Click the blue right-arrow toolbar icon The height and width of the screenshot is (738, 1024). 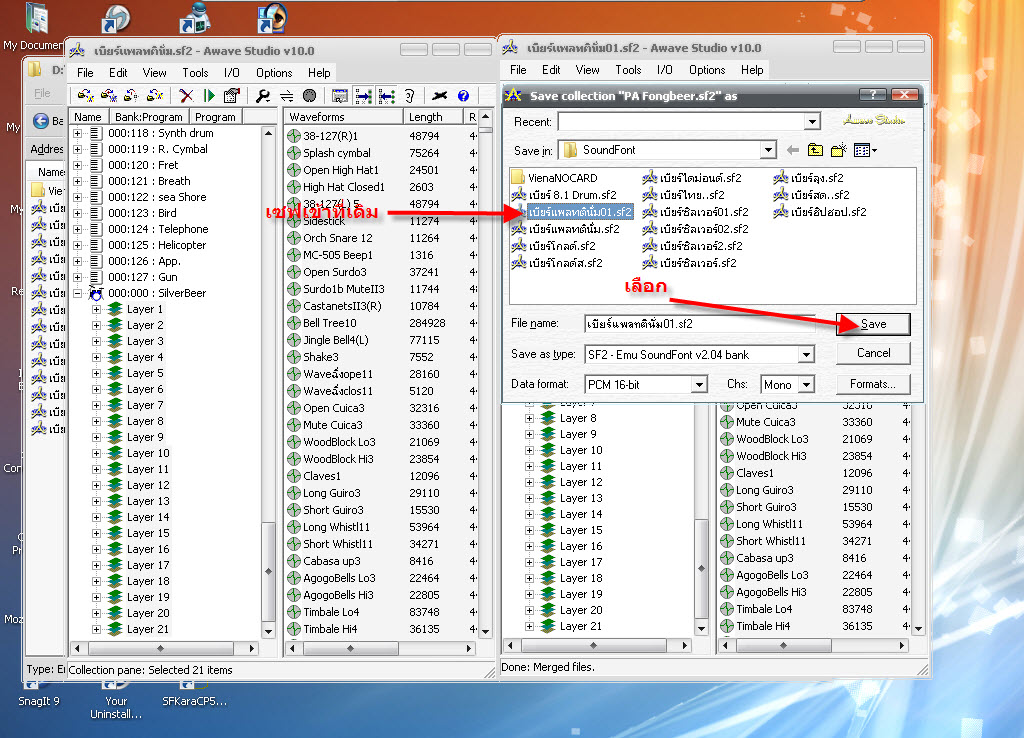click(363, 96)
